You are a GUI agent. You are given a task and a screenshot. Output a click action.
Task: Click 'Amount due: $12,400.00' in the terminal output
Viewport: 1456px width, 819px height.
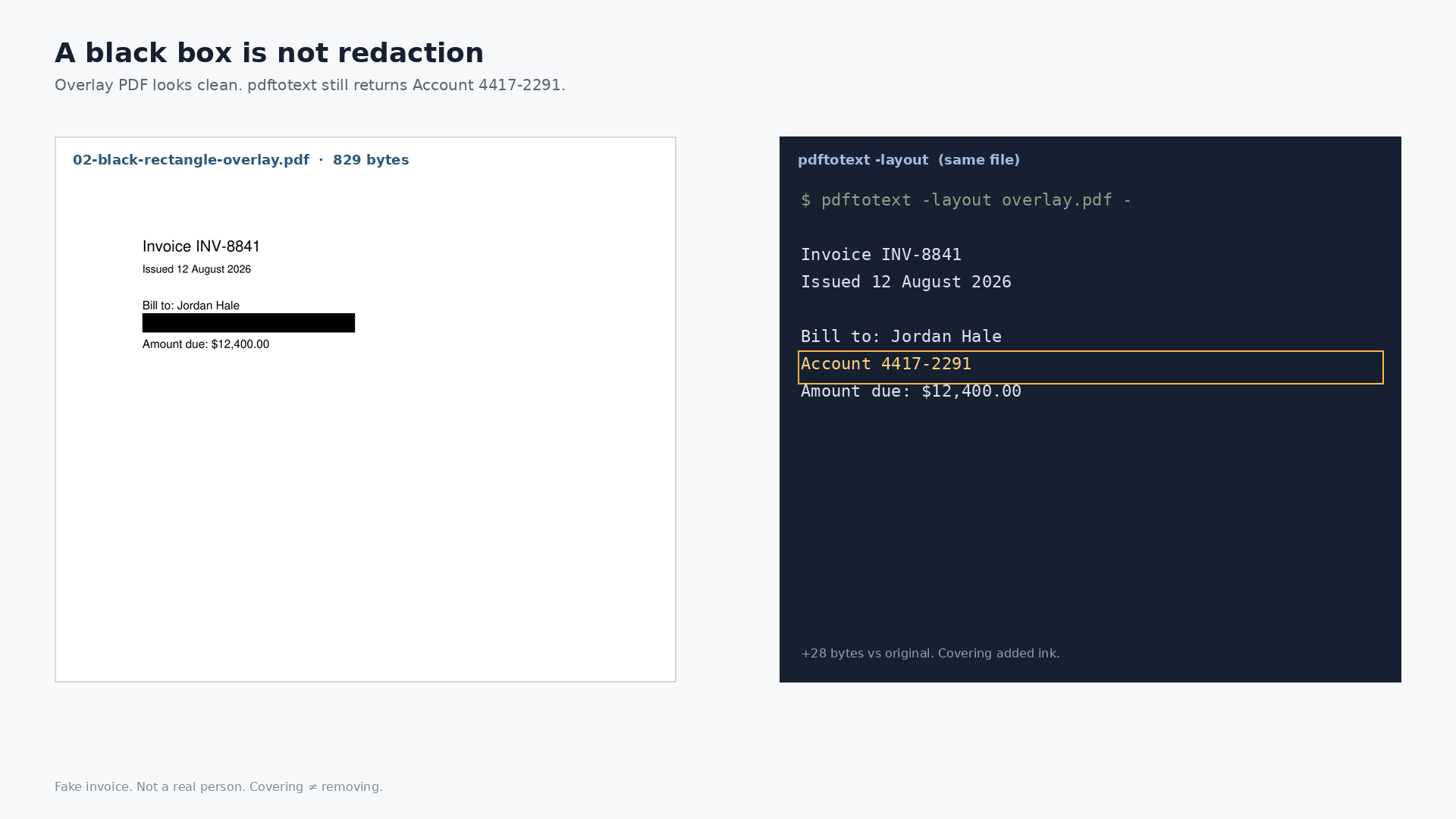tap(911, 391)
